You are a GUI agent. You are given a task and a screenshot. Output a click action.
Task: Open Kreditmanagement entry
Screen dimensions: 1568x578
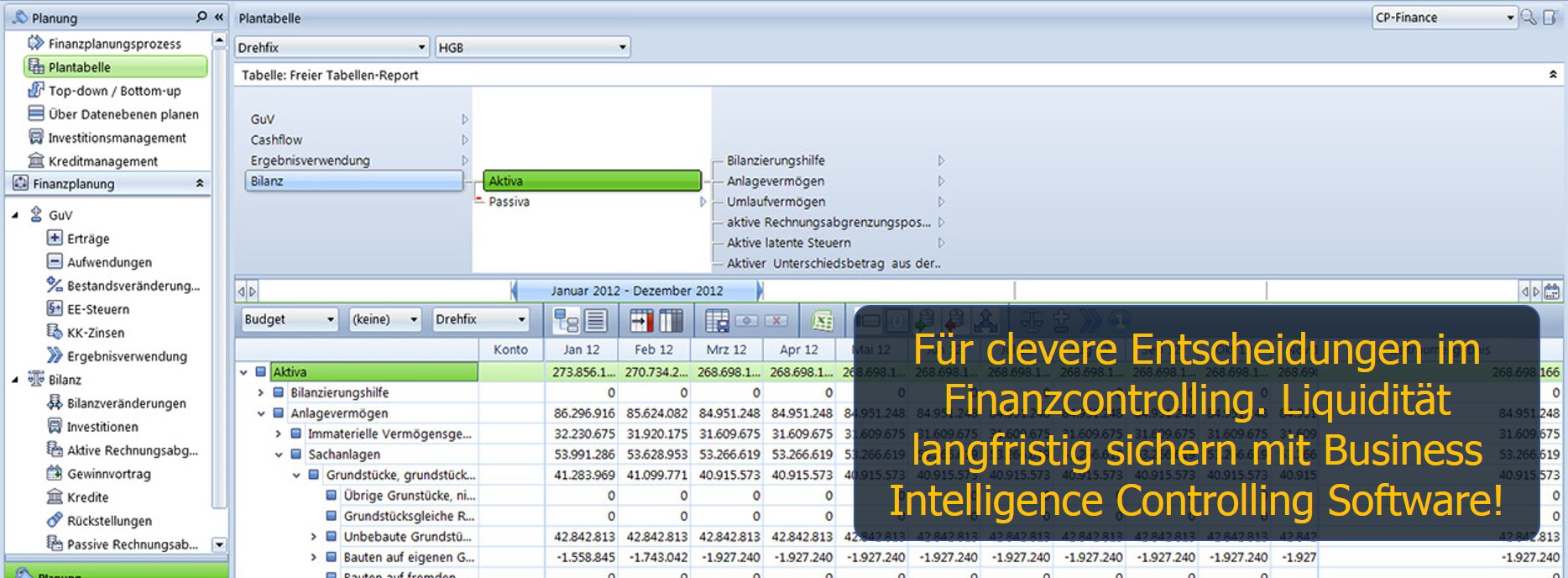click(x=93, y=160)
